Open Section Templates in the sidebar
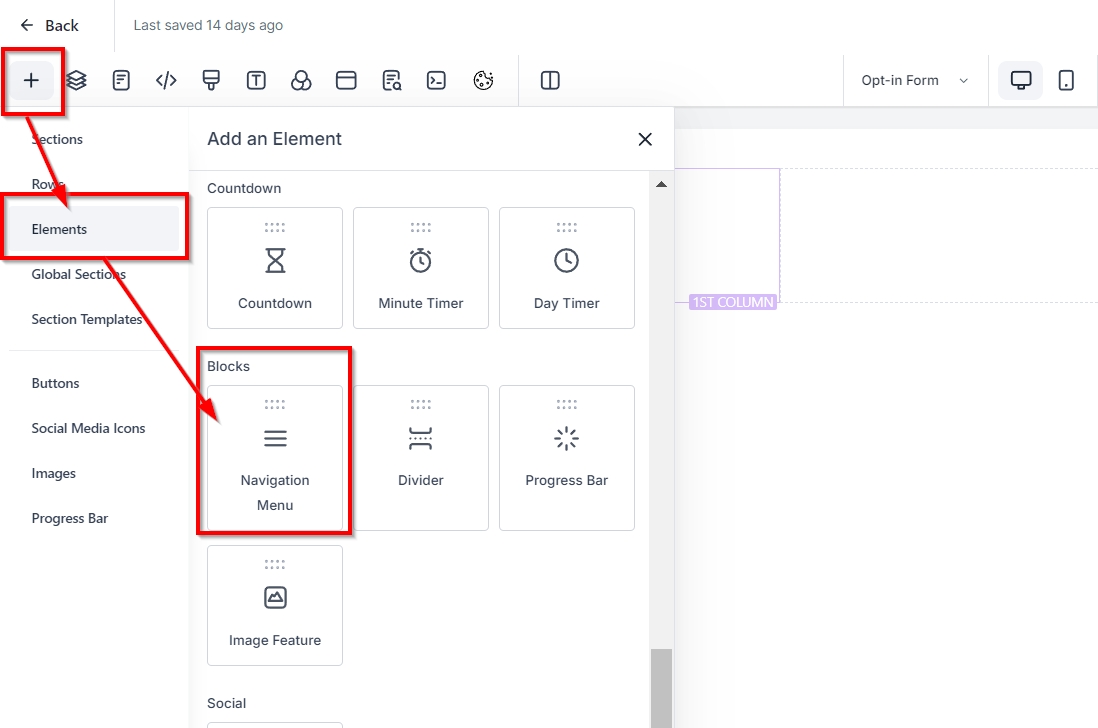 tap(87, 319)
